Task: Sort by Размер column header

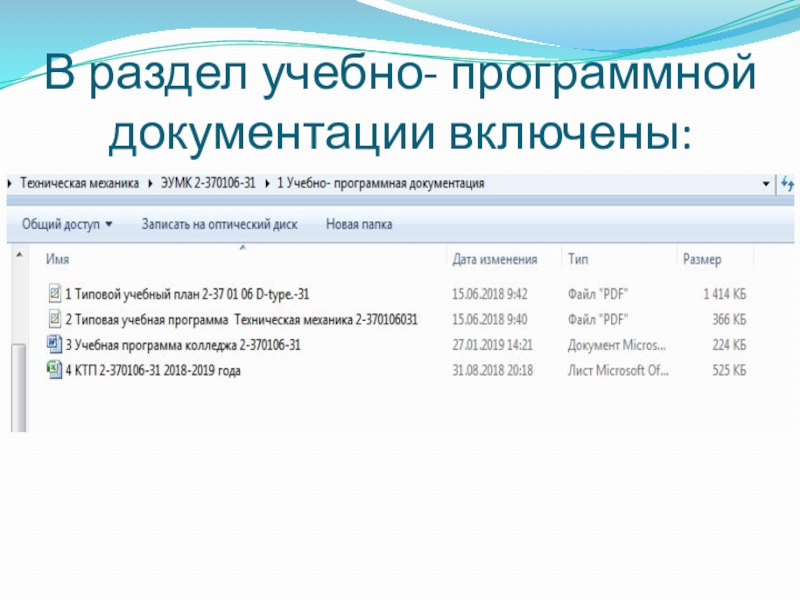Action: point(702,260)
